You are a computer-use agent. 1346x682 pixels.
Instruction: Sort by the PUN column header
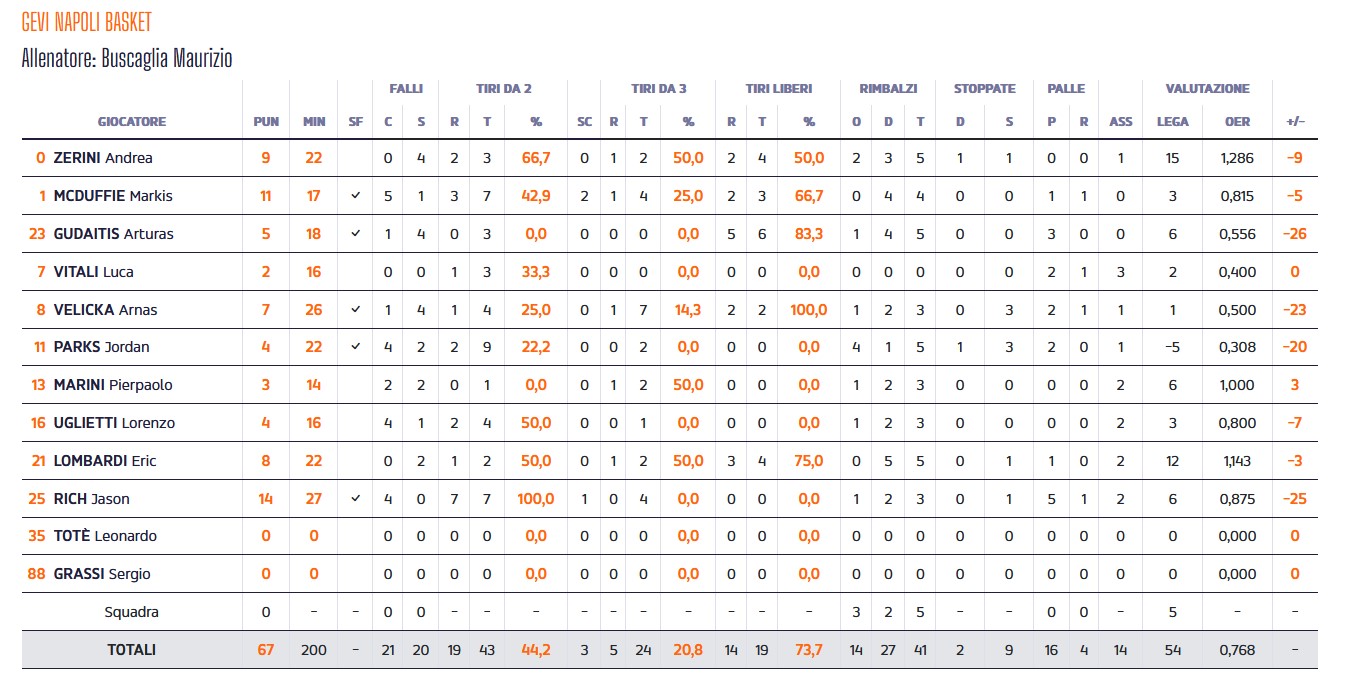click(x=266, y=122)
